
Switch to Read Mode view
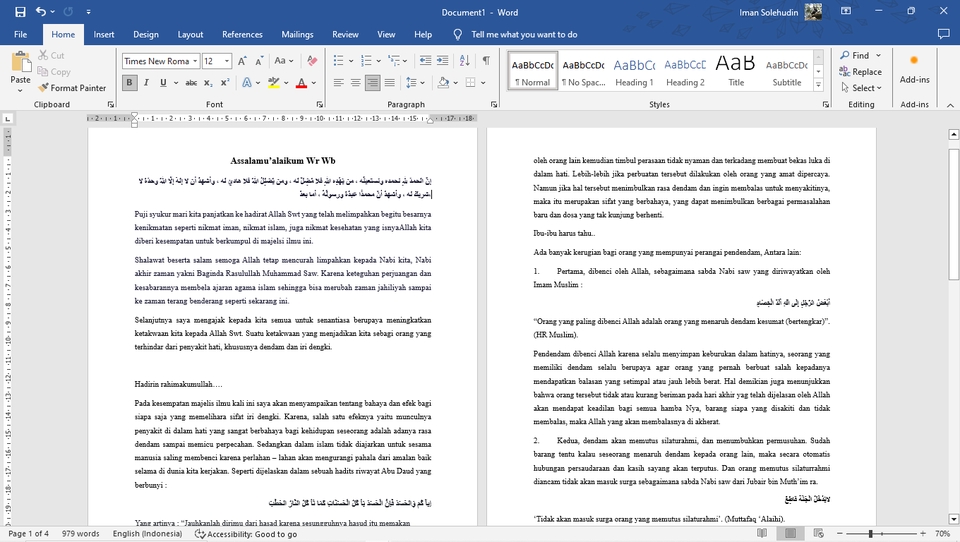point(762,533)
